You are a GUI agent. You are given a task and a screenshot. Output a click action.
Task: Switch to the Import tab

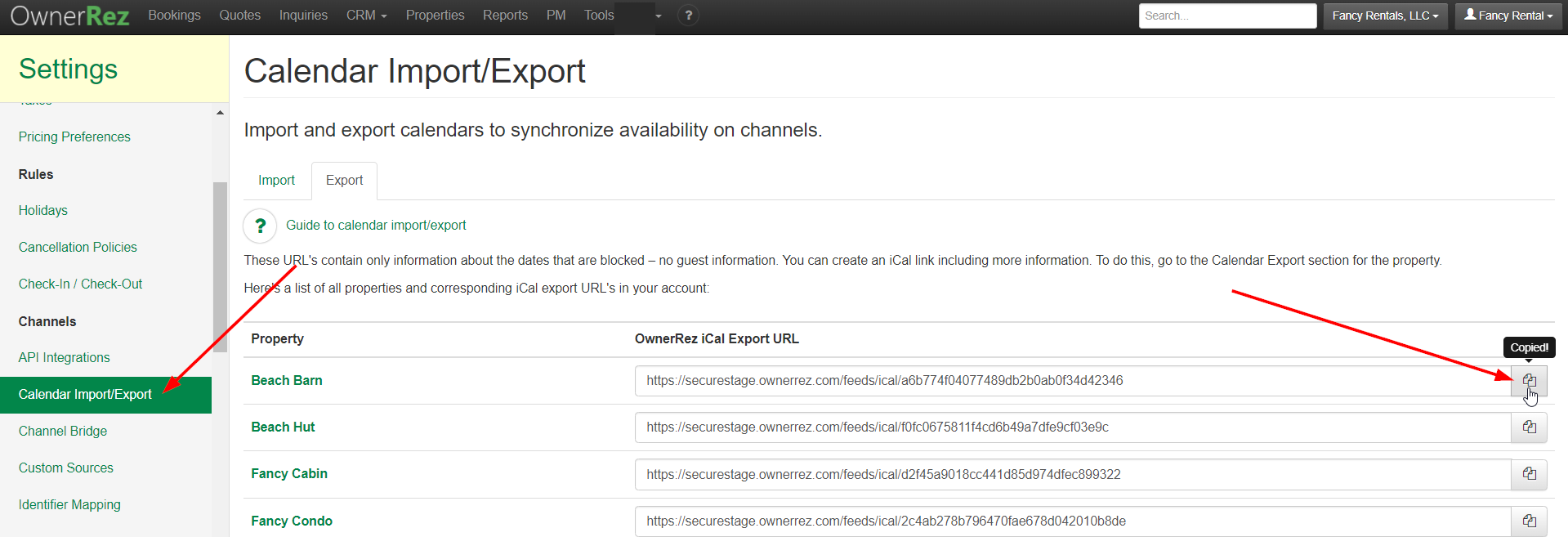[x=276, y=181]
